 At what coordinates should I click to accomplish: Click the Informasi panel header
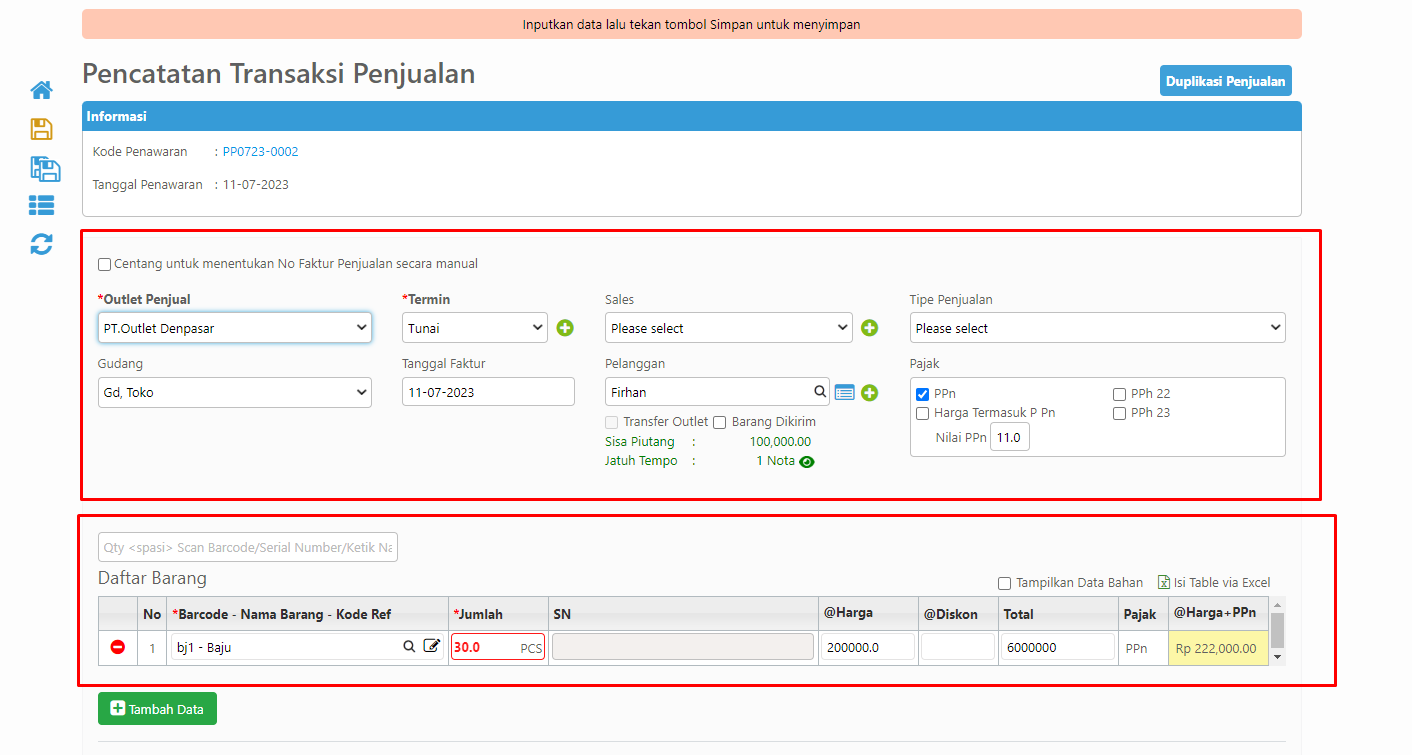point(692,117)
